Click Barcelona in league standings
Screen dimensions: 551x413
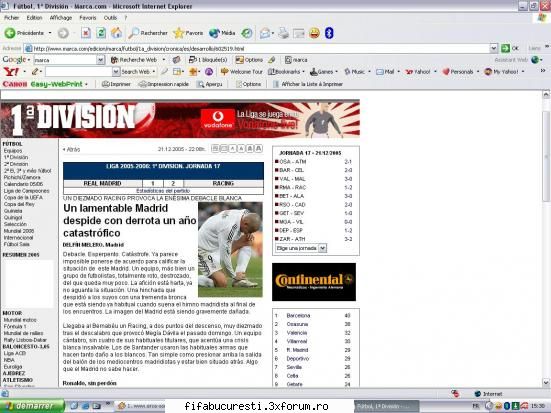pos(298,316)
